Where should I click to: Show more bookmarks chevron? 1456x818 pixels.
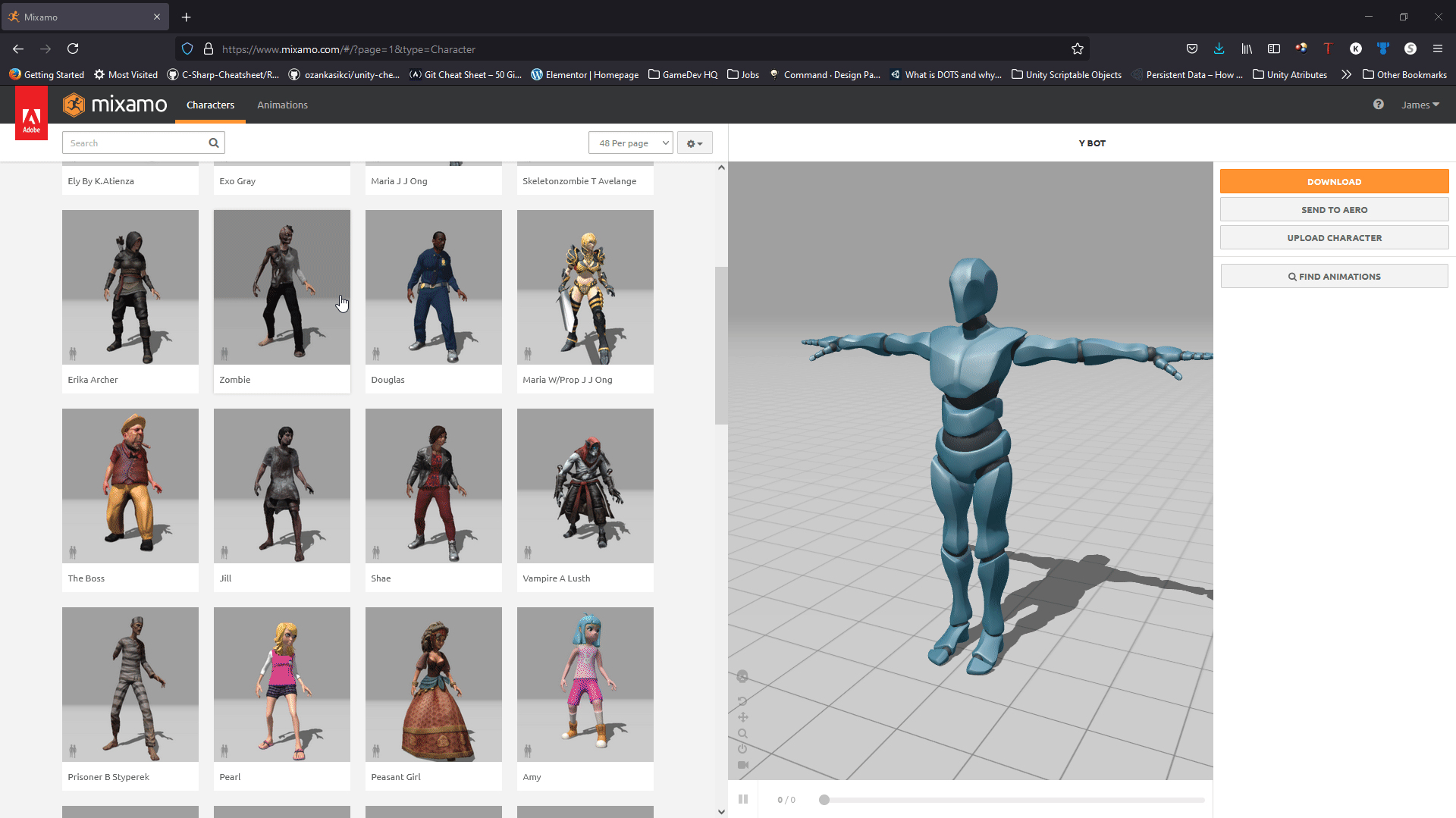[x=1346, y=74]
